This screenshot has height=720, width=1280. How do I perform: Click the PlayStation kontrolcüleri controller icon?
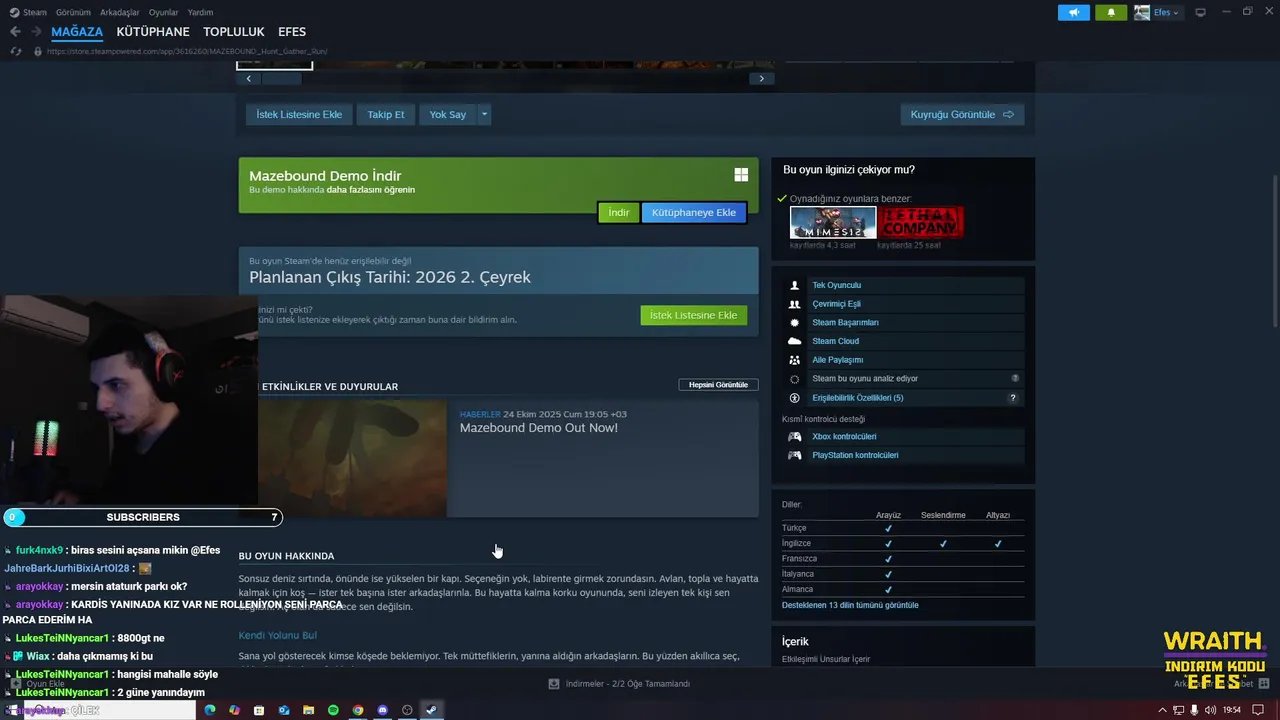[794, 455]
